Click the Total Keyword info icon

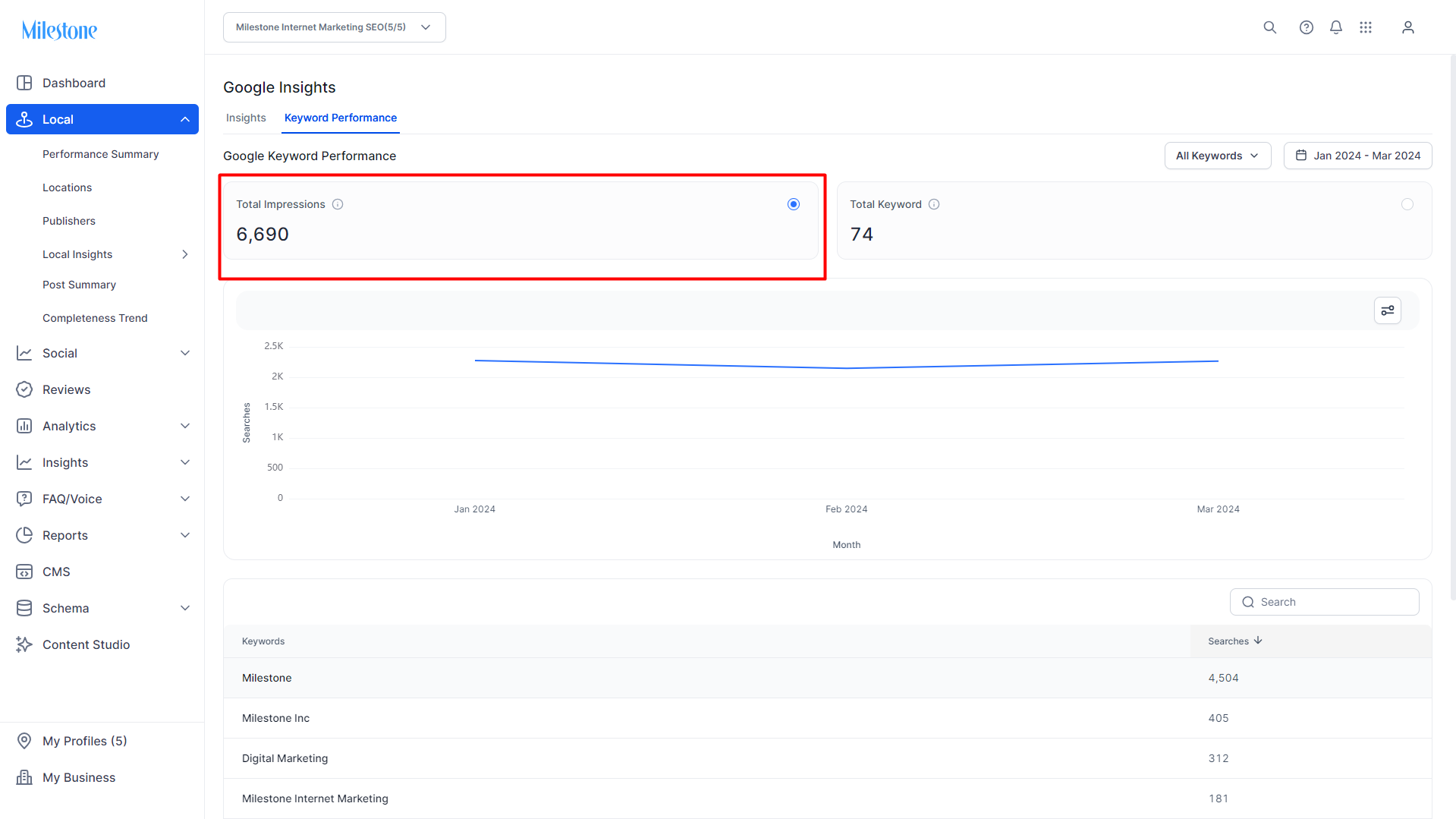(x=934, y=204)
